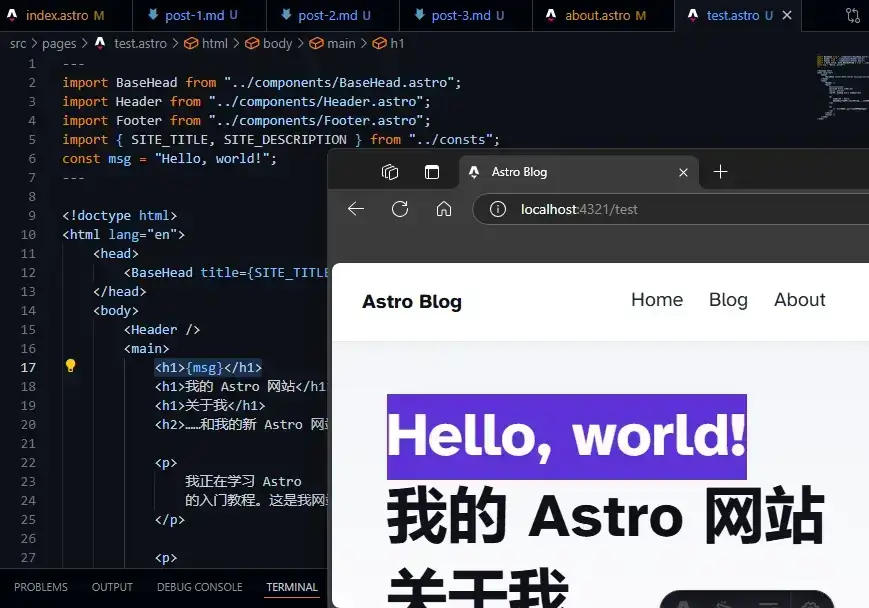Click the site information icon in address bar
The width and height of the screenshot is (869, 608).
point(498,209)
